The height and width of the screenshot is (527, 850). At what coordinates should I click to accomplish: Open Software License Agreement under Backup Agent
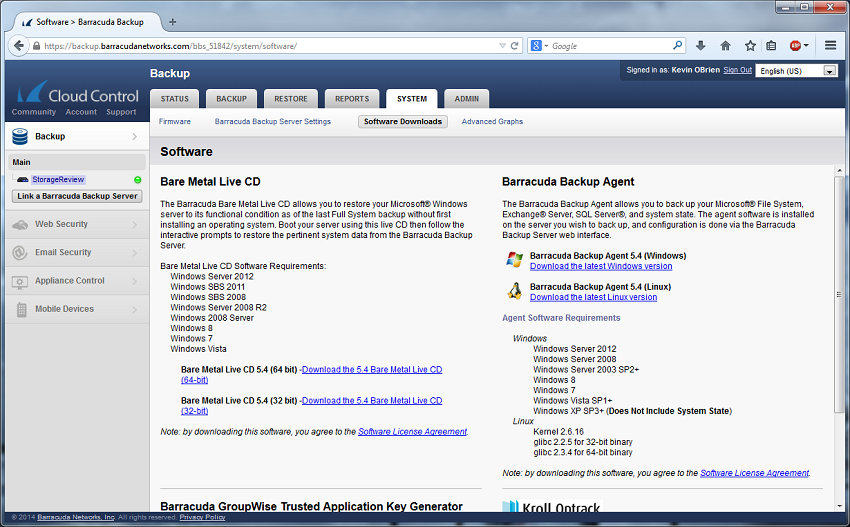tap(754, 473)
